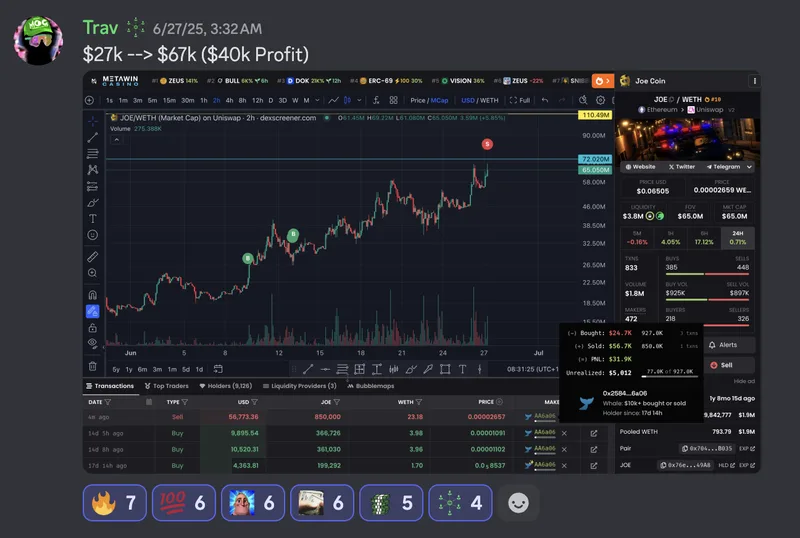Expand the socials dropdown chevron beside Telegram
The width and height of the screenshot is (800, 538).
point(749,167)
